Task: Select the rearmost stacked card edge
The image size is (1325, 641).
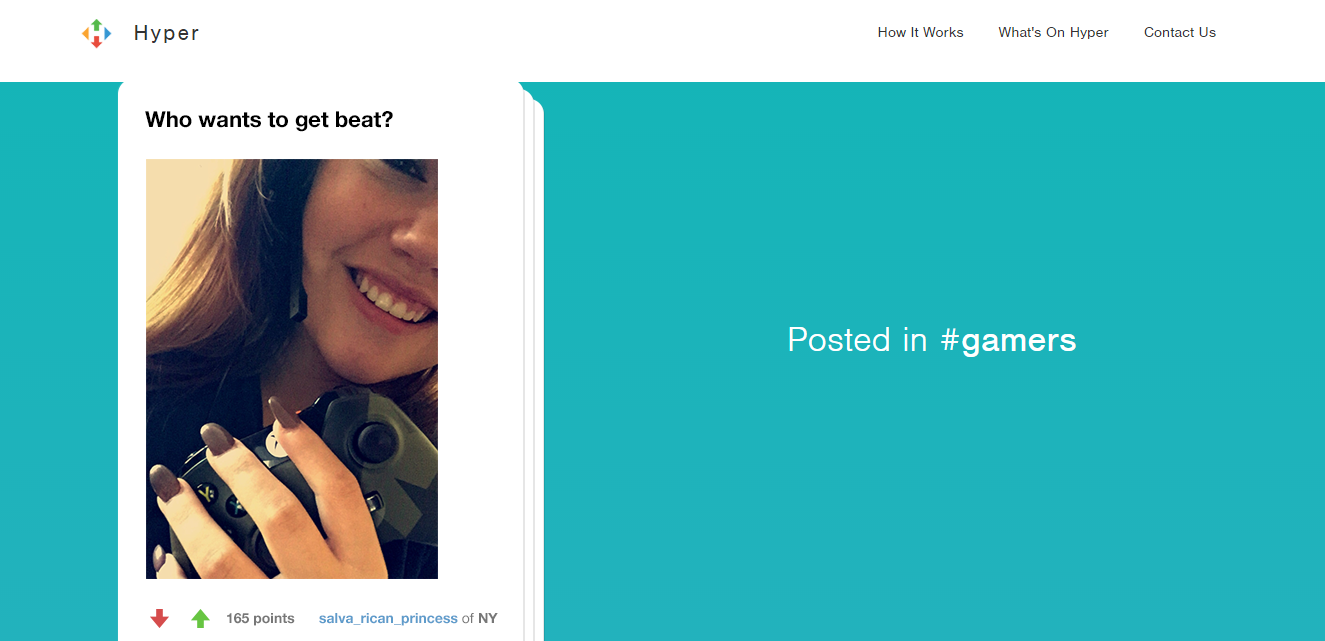Action: click(539, 370)
